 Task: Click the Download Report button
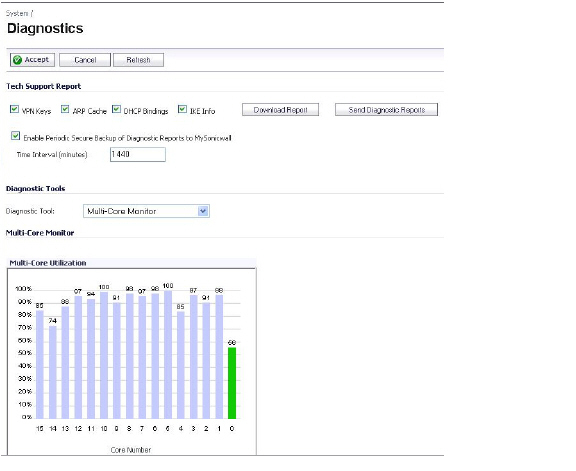[280, 110]
